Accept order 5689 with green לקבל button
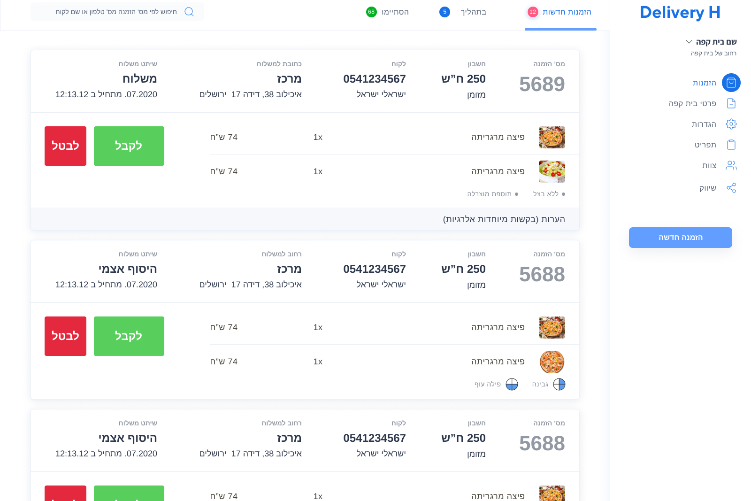Image resolution: width=751 pixels, height=501 pixels. click(x=128, y=146)
